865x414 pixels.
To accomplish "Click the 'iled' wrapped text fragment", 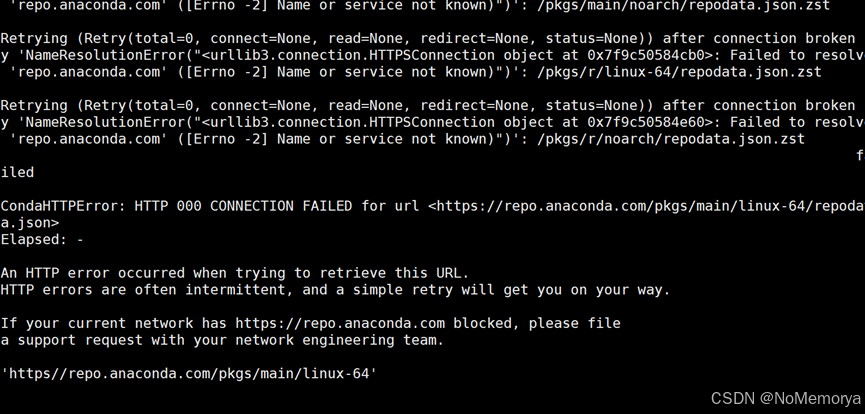I will point(17,173).
